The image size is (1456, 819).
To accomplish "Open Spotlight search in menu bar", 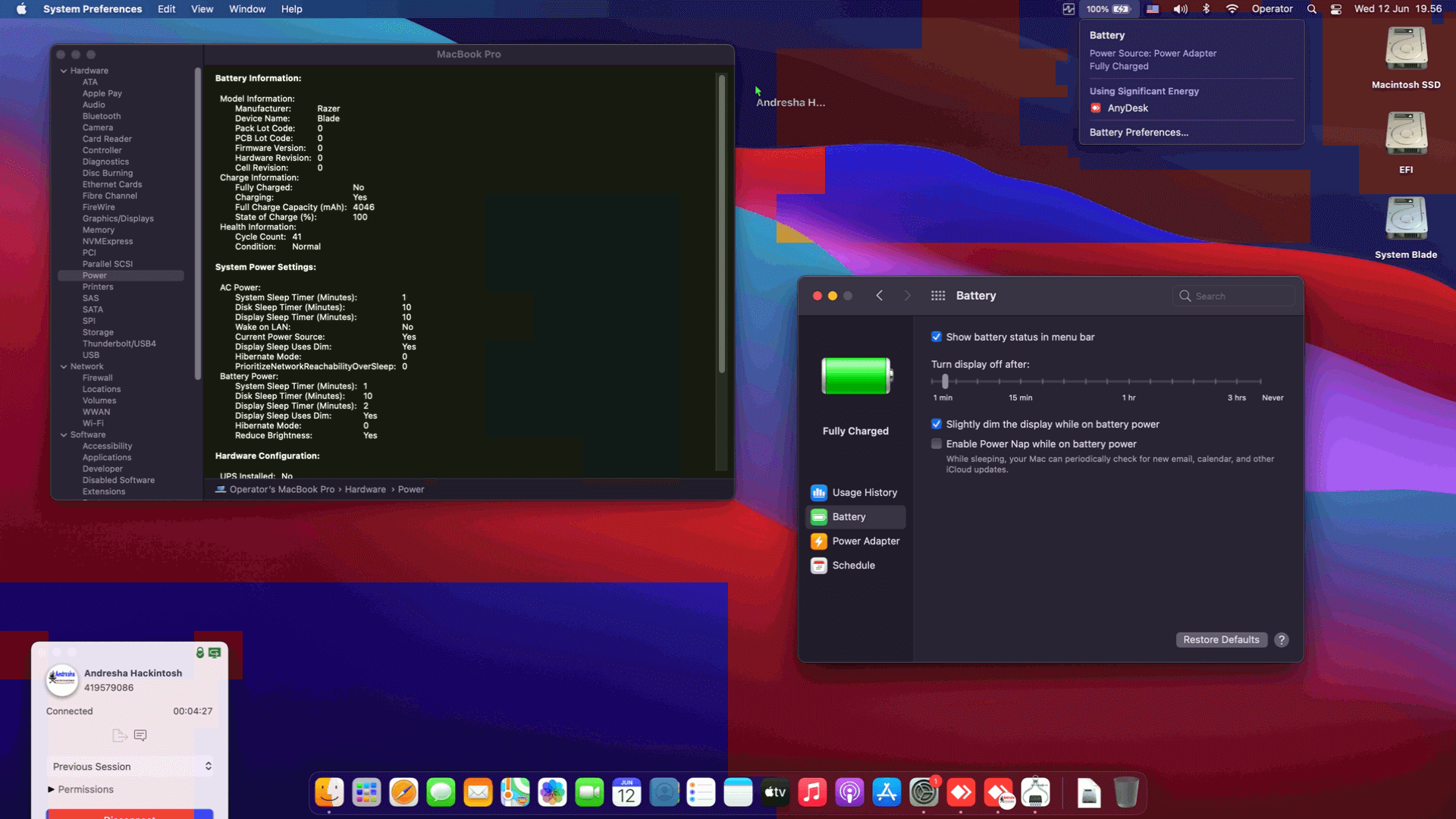I will (x=1312, y=9).
